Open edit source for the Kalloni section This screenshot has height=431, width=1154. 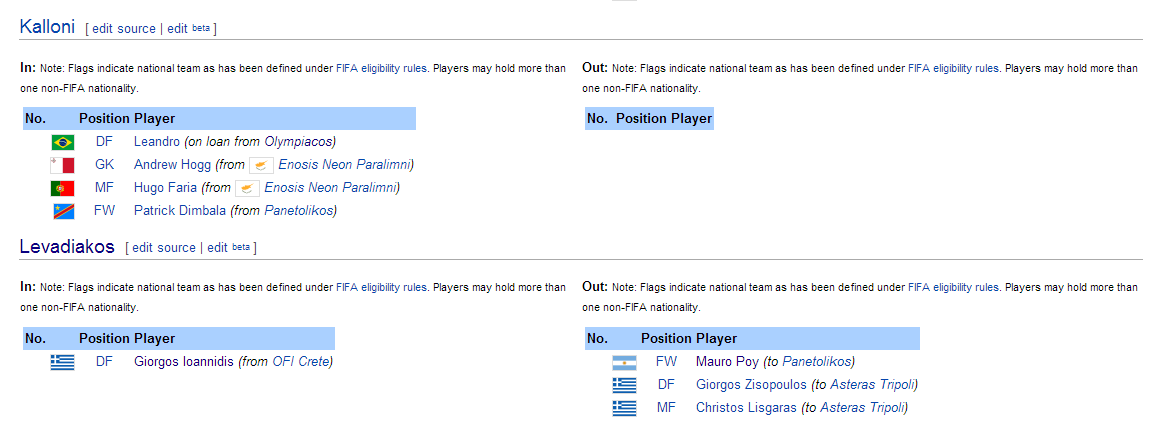(124, 29)
